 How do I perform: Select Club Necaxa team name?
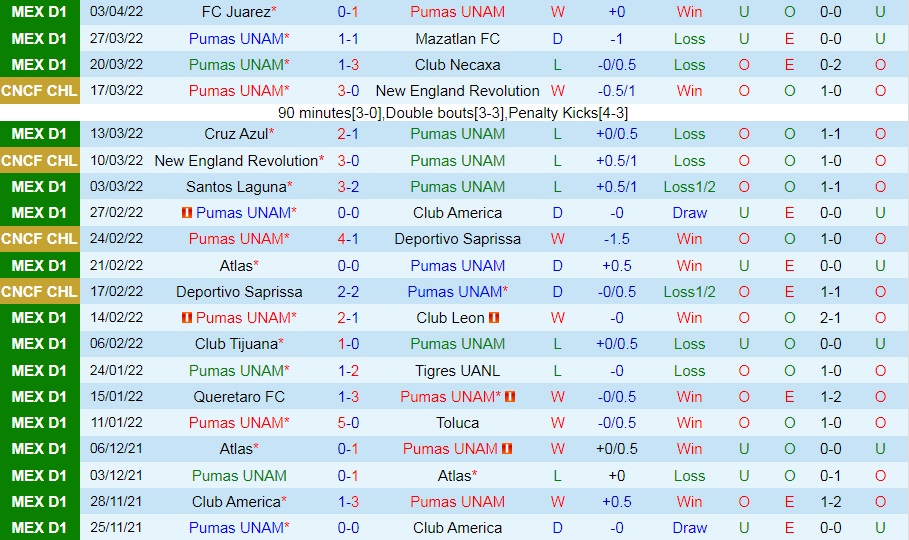[x=457, y=65]
